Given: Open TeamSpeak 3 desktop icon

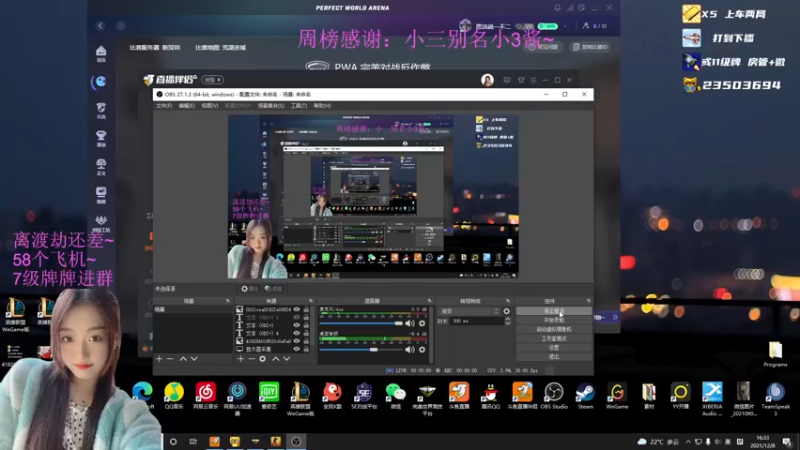Looking at the screenshot, I should [775, 398].
